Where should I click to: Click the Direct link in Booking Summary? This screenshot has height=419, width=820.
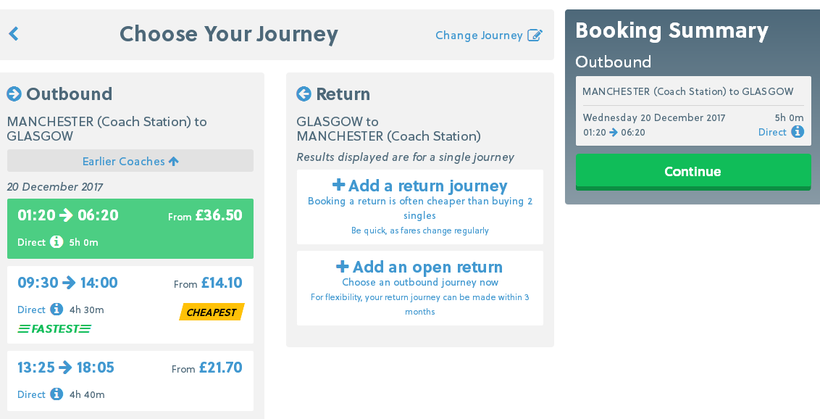tap(772, 132)
